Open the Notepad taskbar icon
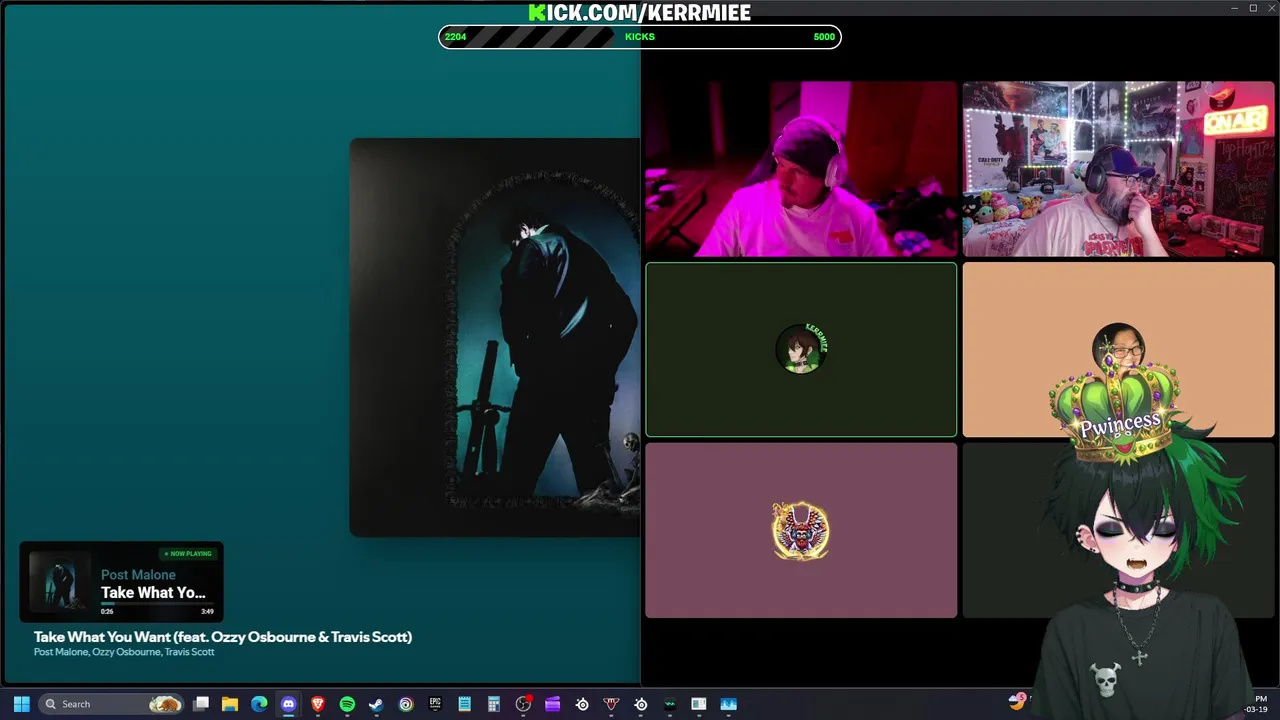This screenshot has width=1280, height=720. (x=464, y=704)
